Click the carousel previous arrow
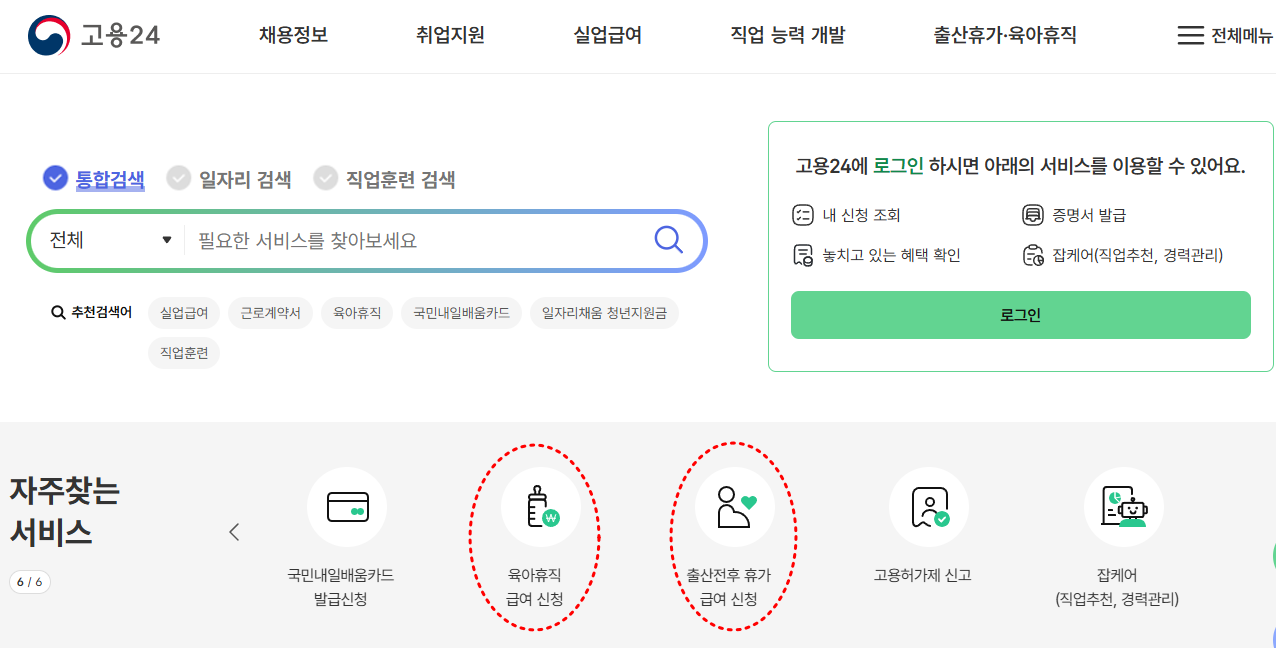Screen dimensions: 1276x648 click(234, 532)
